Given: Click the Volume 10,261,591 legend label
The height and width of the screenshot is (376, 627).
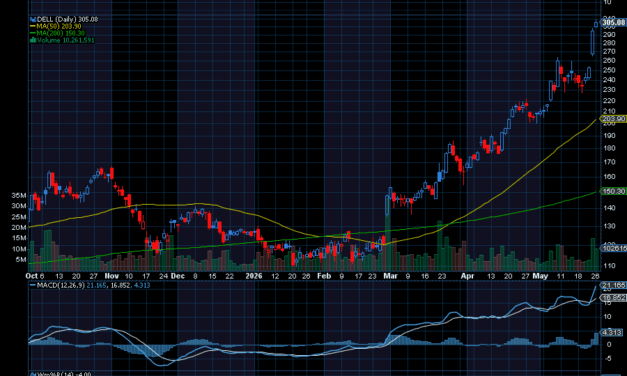Looking at the screenshot, I should (62, 40).
